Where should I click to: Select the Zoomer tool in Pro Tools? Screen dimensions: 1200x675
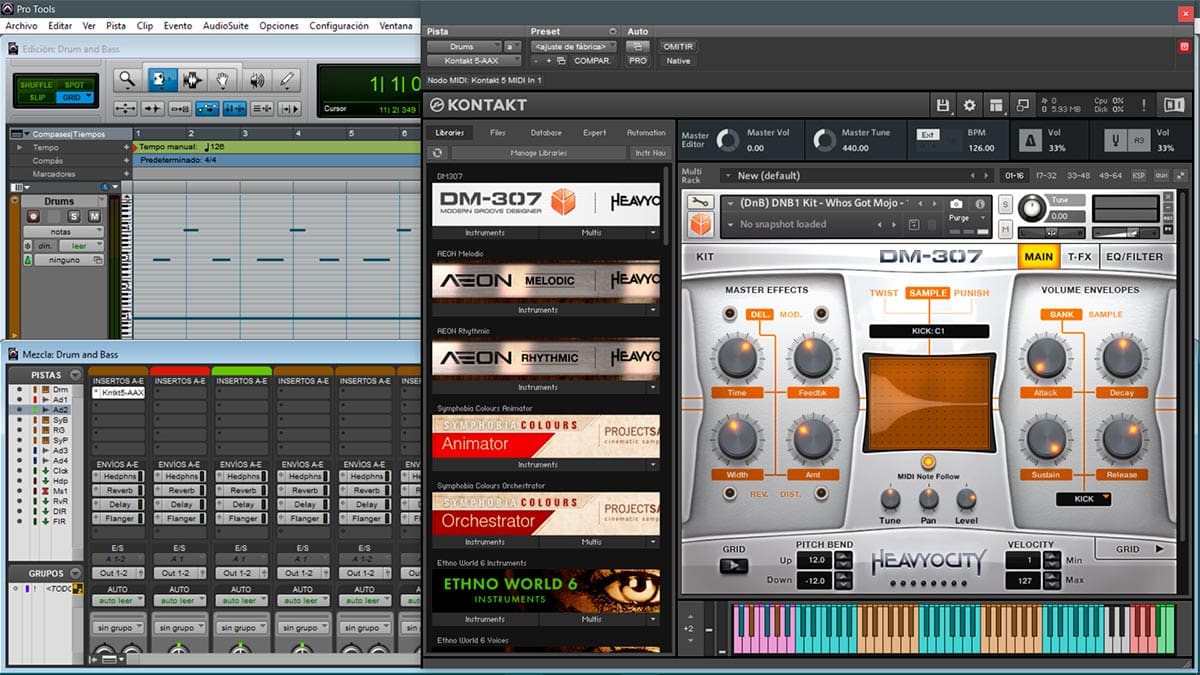127,80
